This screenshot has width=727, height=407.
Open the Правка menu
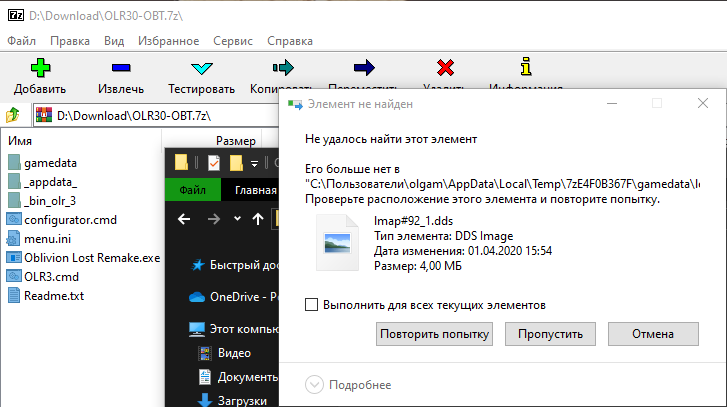70,41
